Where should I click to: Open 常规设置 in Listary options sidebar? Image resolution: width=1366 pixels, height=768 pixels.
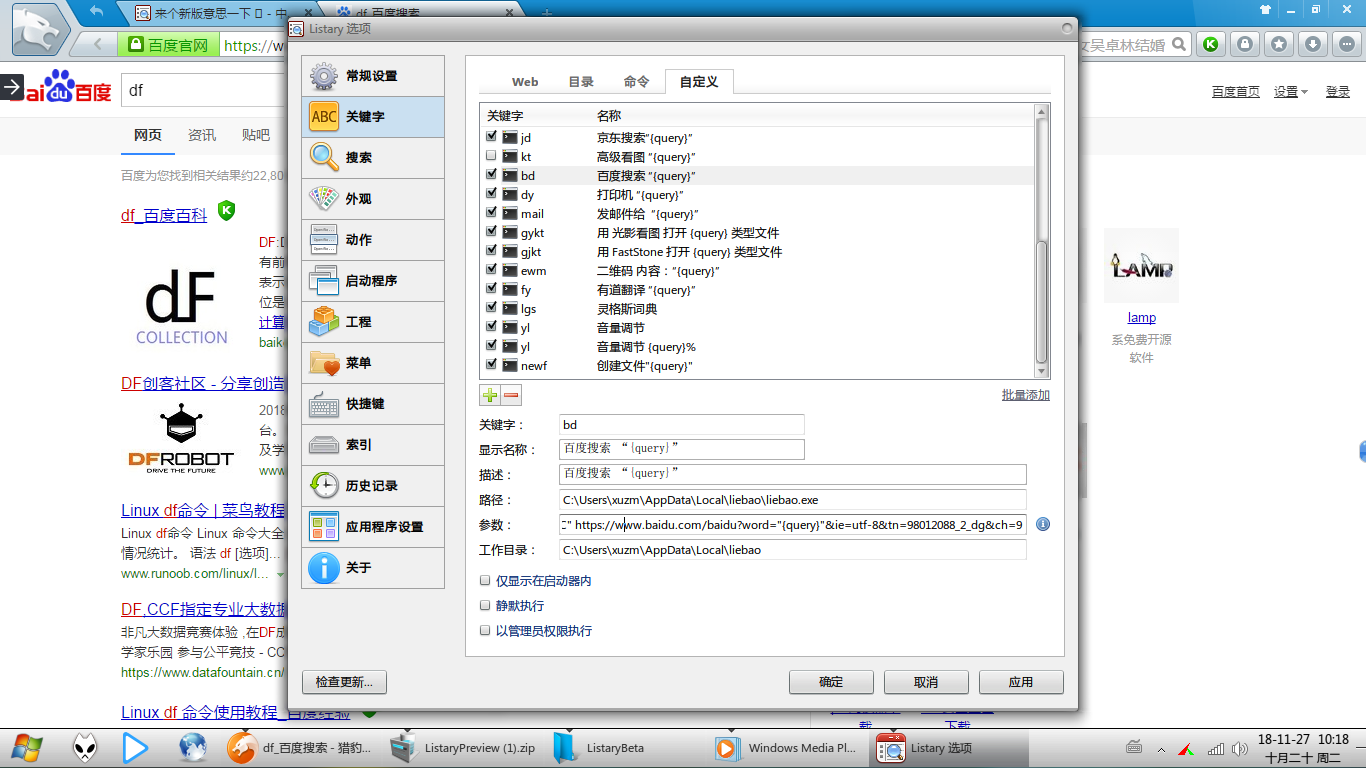(x=373, y=76)
